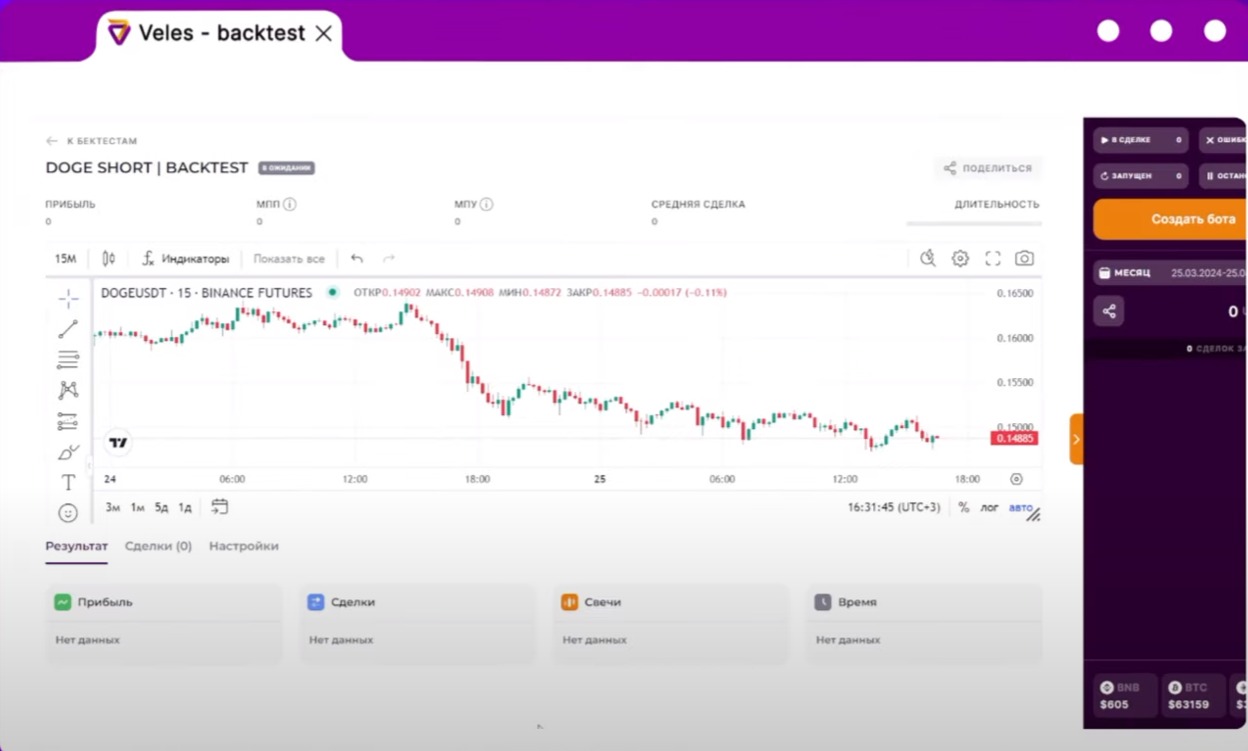Select the crosshair cursor tool

click(68, 298)
